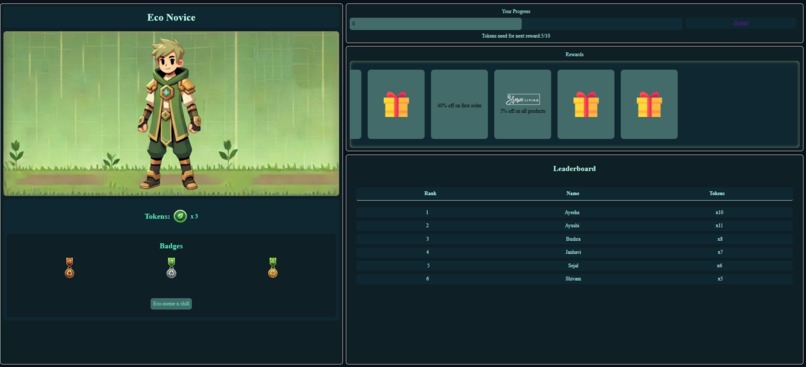This screenshot has width=806, height=367.
Task: Click the Tokens column header in leaderboard
Action: point(717,193)
